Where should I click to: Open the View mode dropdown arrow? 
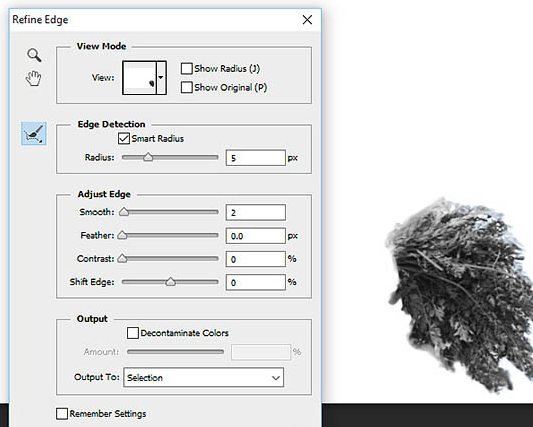[161, 78]
